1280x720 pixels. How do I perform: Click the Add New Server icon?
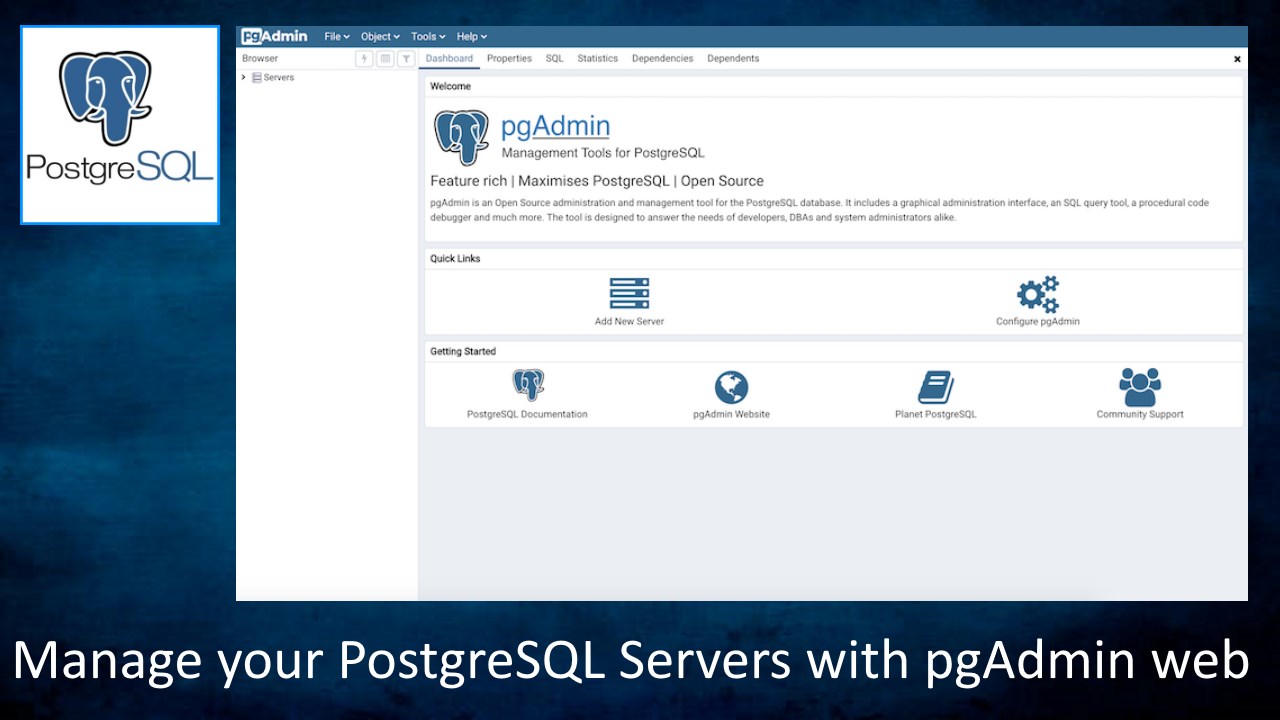click(x=629, y=294)
